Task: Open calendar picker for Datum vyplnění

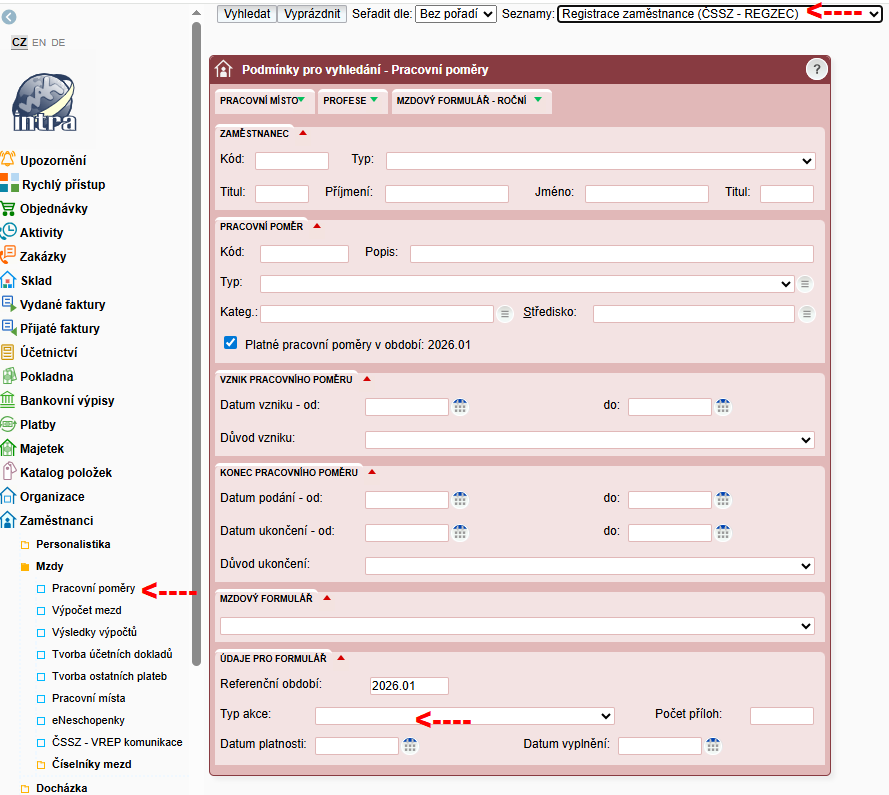Action: coord(713,745)
